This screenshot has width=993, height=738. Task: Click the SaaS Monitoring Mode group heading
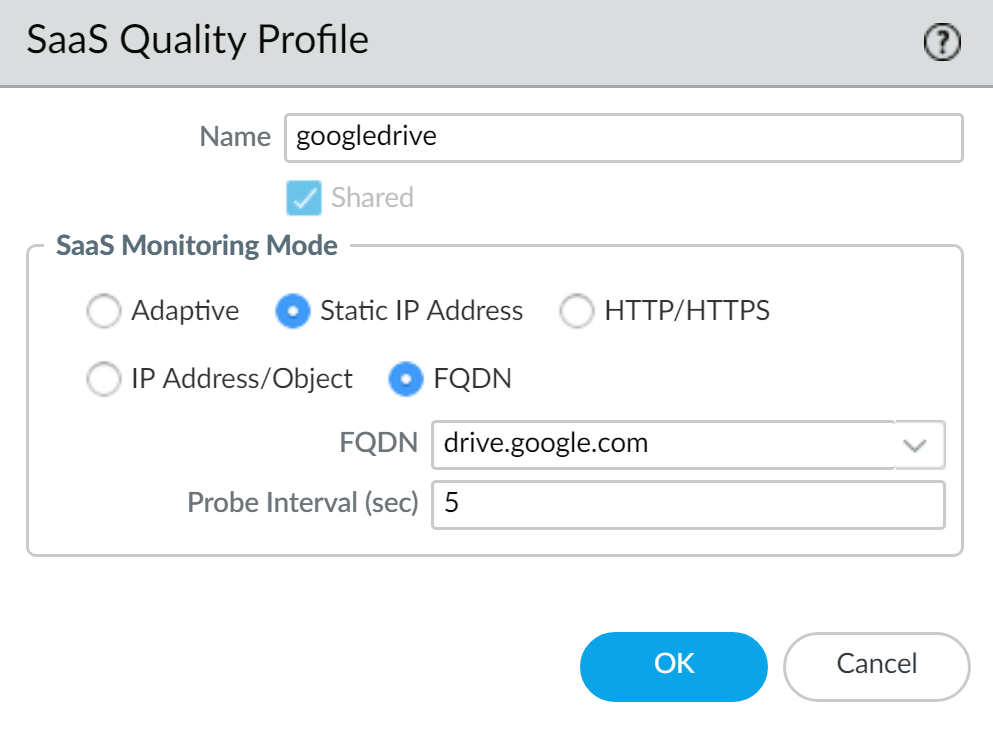[197, 245]
